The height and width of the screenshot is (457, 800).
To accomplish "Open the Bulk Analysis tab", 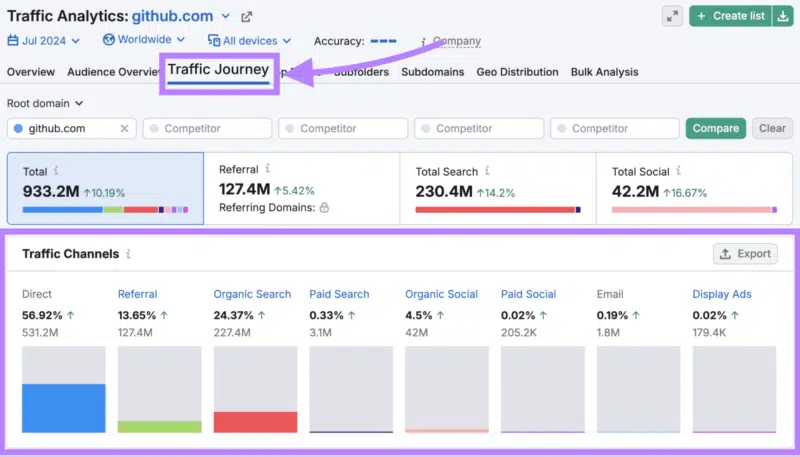I will 605,72.
